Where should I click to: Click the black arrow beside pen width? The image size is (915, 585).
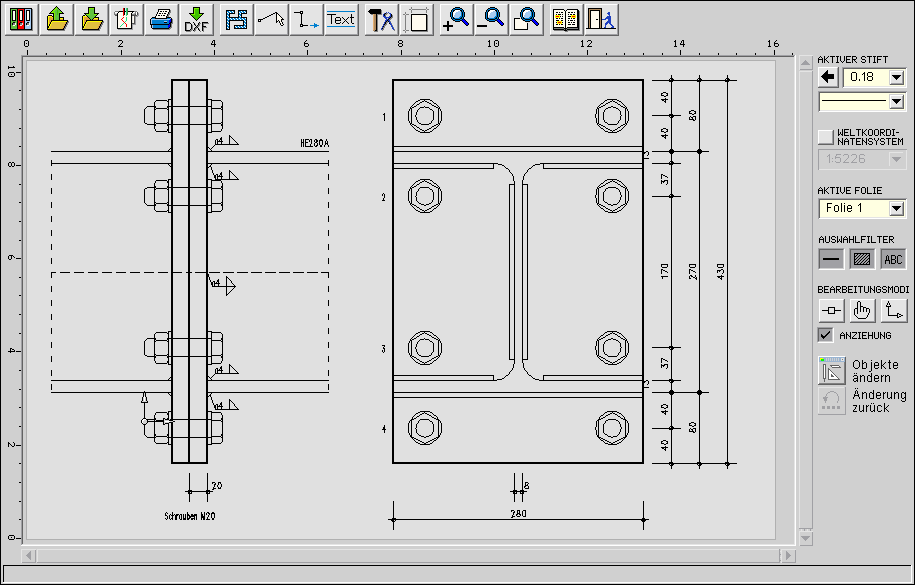[828, 77]
